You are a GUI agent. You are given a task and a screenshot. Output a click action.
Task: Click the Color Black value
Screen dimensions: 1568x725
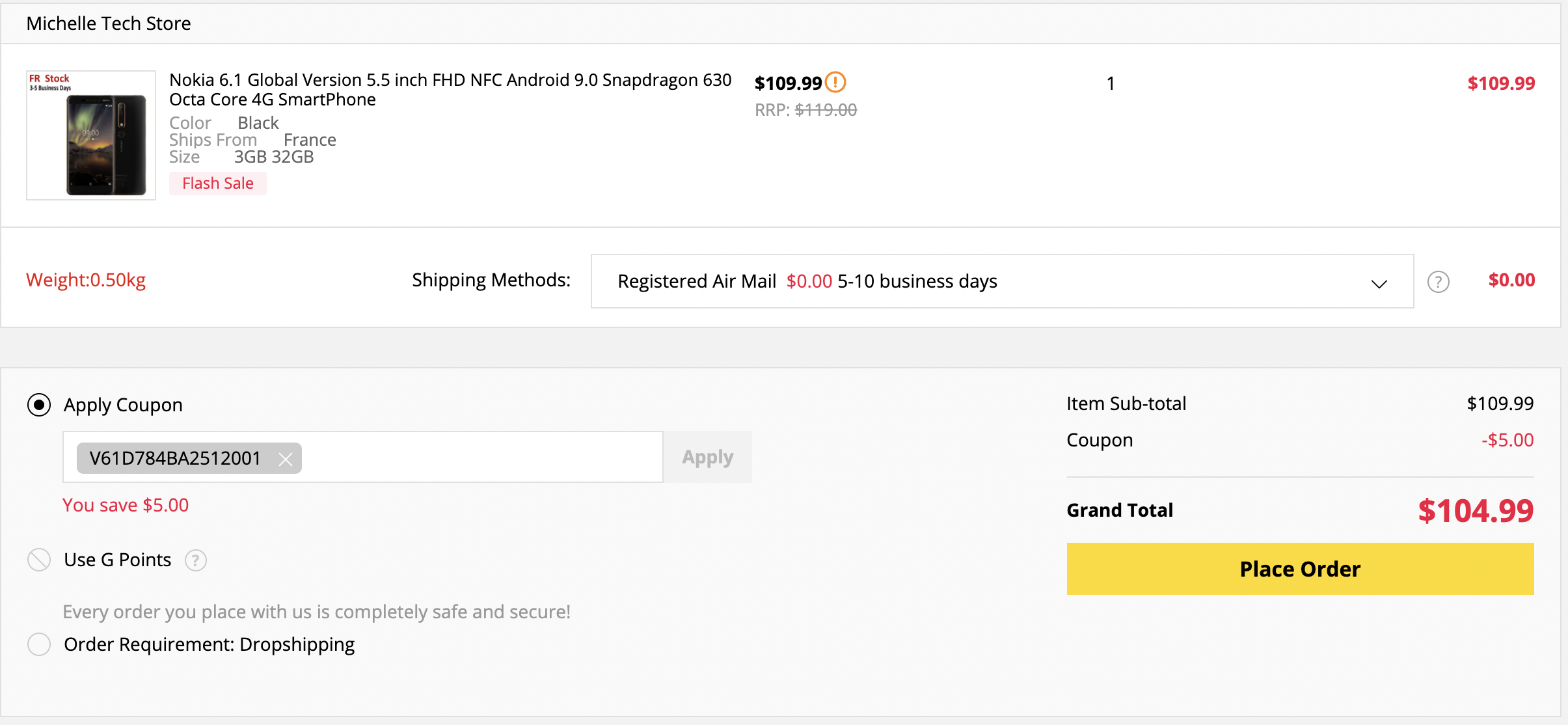coord(258,123)
